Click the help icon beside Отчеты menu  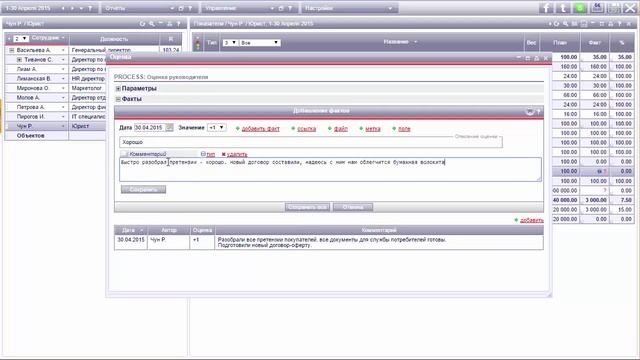191,8
